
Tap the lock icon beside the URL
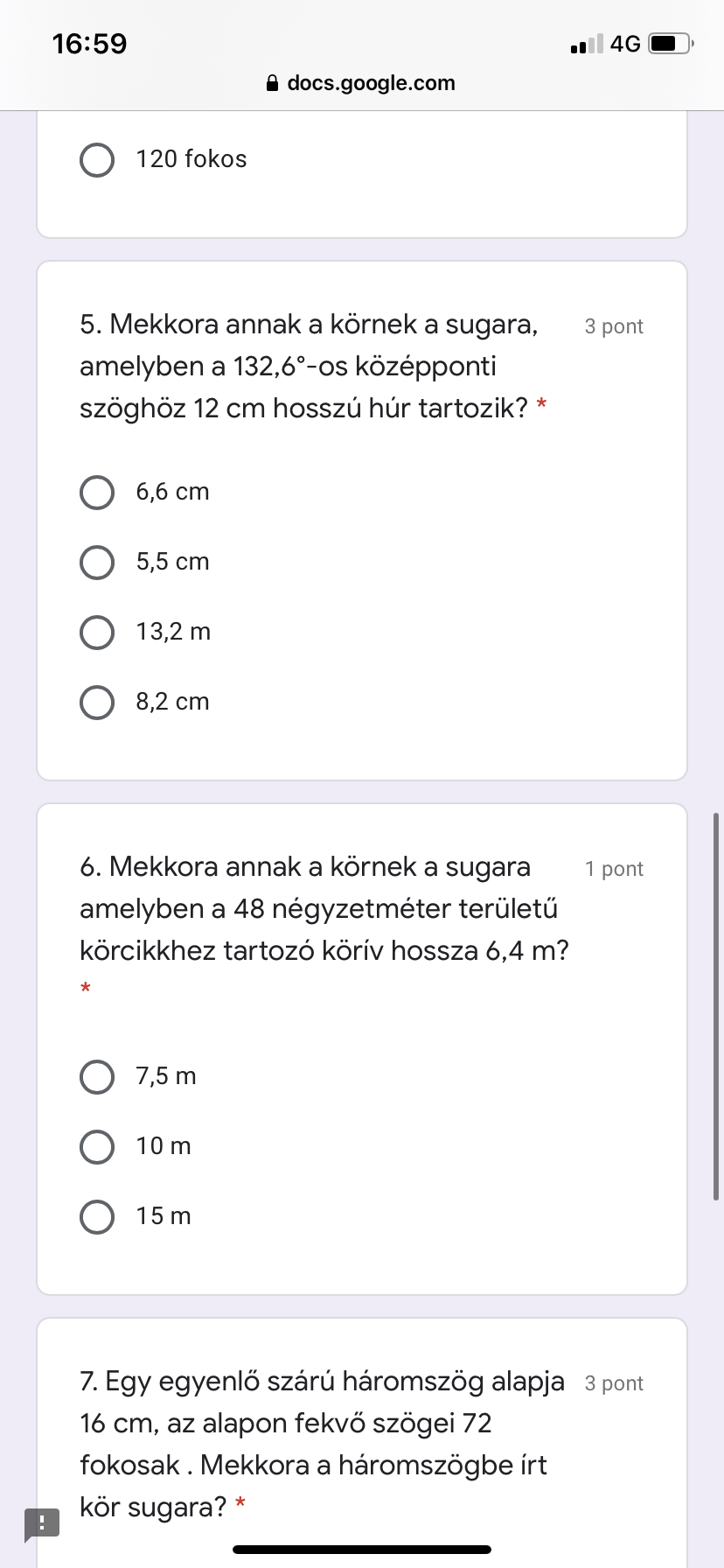[272, 84]
